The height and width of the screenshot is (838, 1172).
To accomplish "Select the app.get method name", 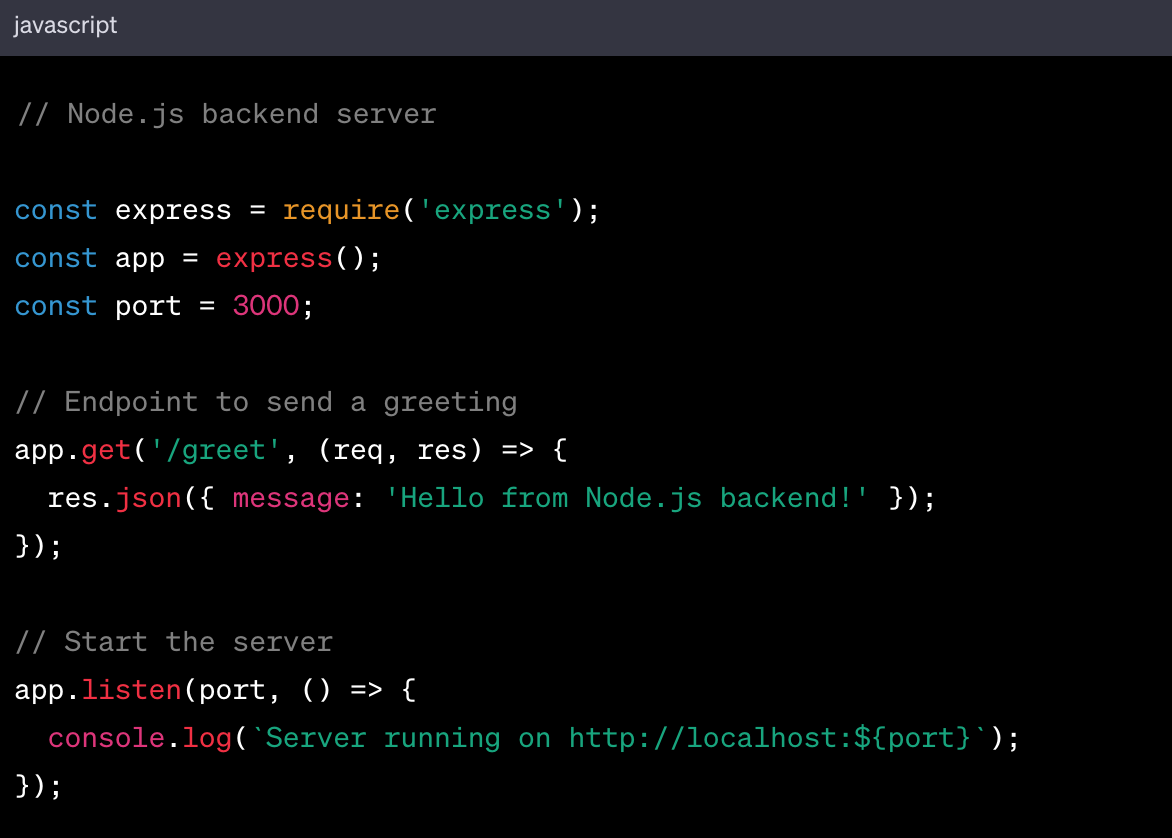I will click(x=106, y=450).
